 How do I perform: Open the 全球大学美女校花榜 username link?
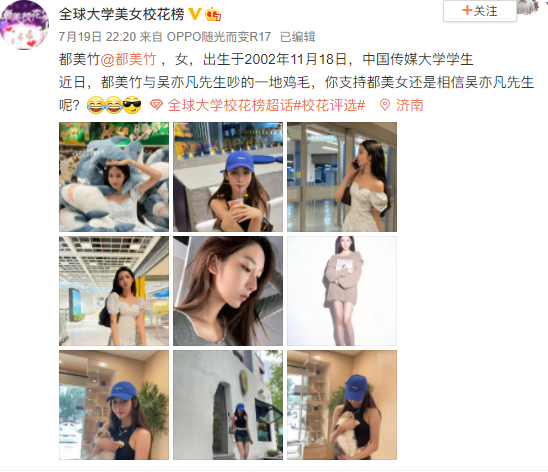pos(121,14)
